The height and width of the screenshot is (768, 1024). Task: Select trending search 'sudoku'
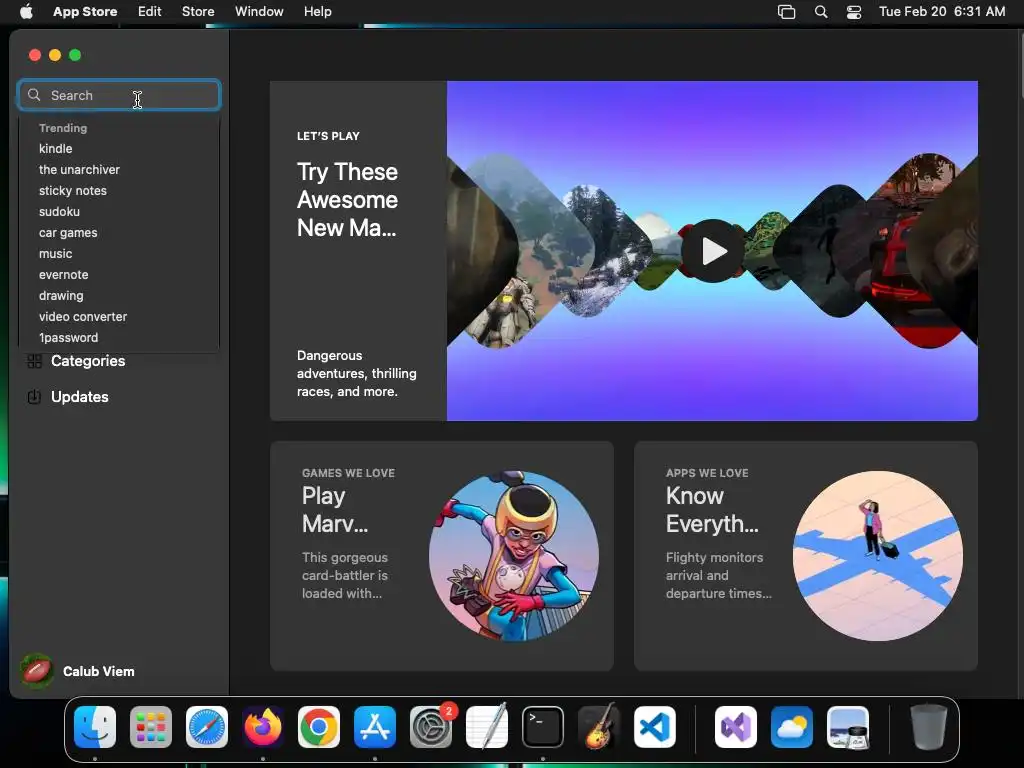(59, 212)
